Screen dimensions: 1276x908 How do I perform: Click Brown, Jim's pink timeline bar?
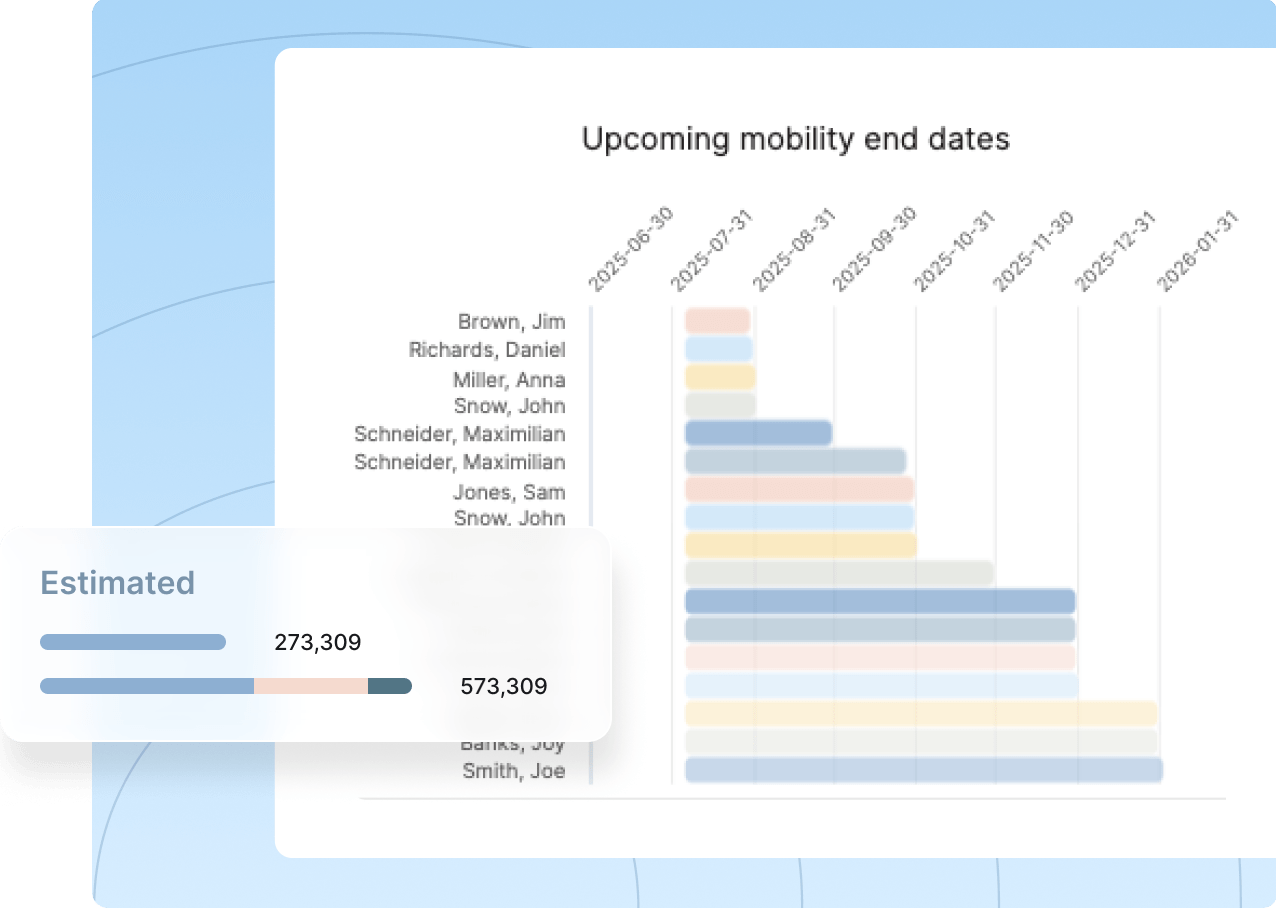(717, 321)
